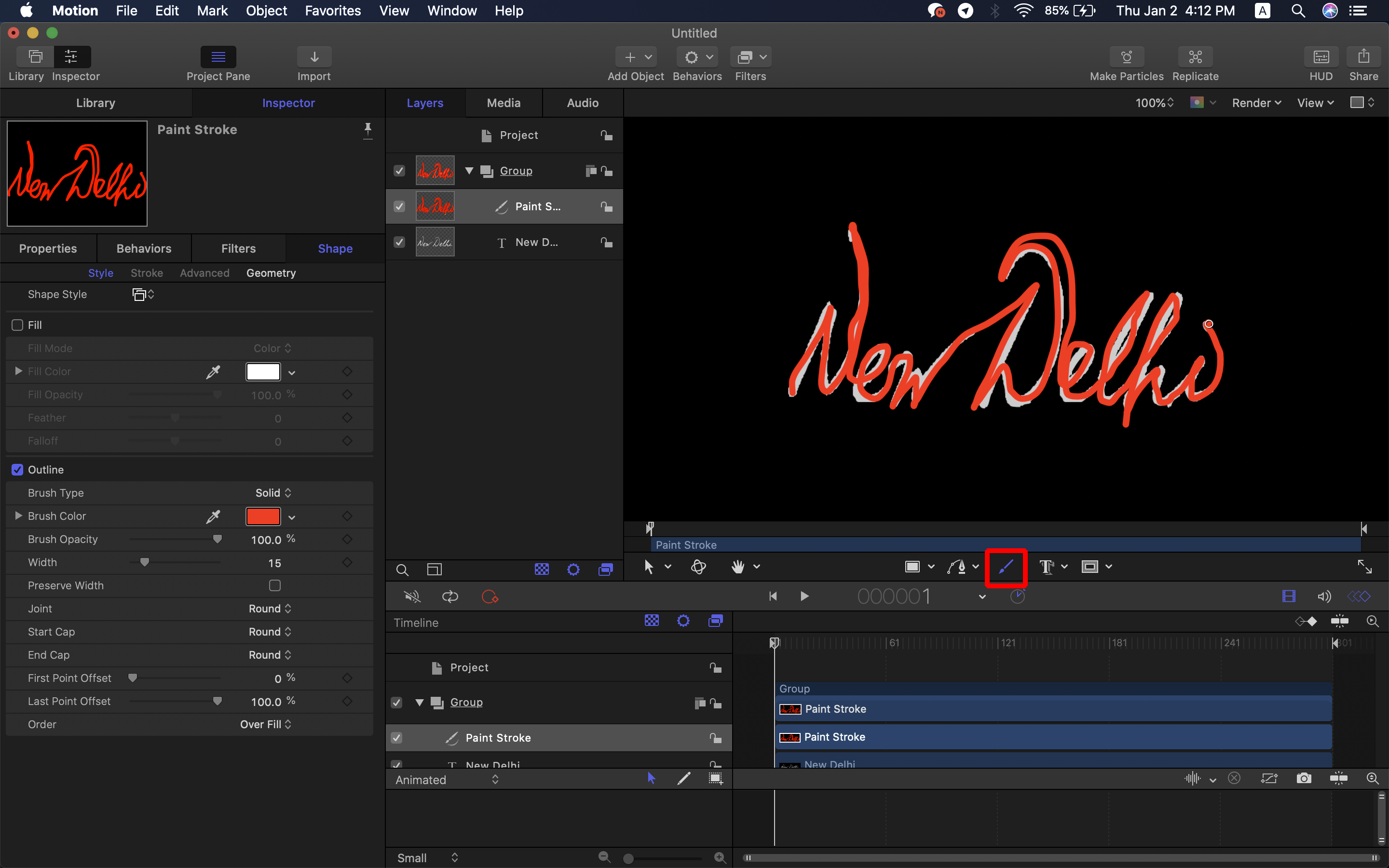Viewport: 1389px width, 868px height.
Task: Open the Render dropdown menu
Action: pyautogui.click(x=1256, y=103)
